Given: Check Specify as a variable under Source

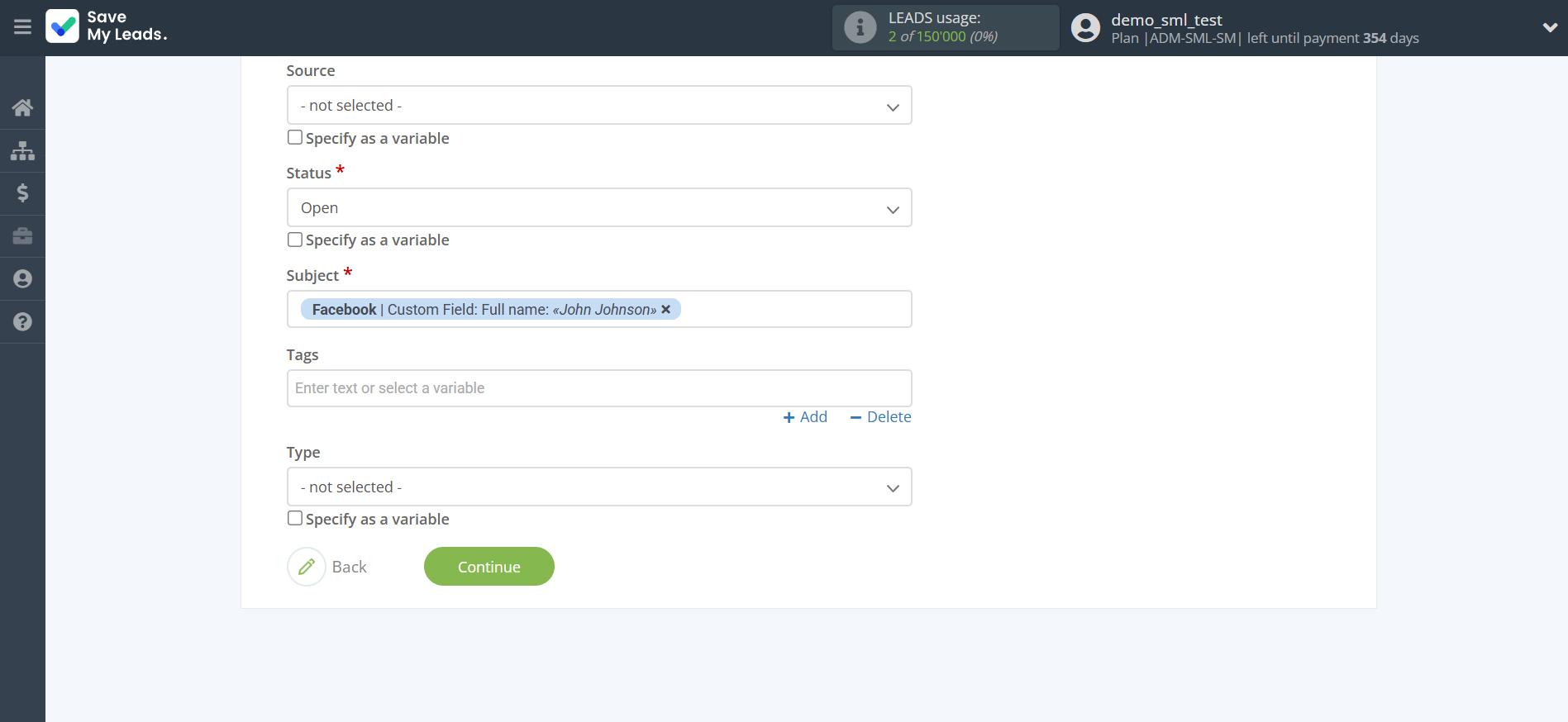Looking at the screenshot, I should (x=295, y=138).
